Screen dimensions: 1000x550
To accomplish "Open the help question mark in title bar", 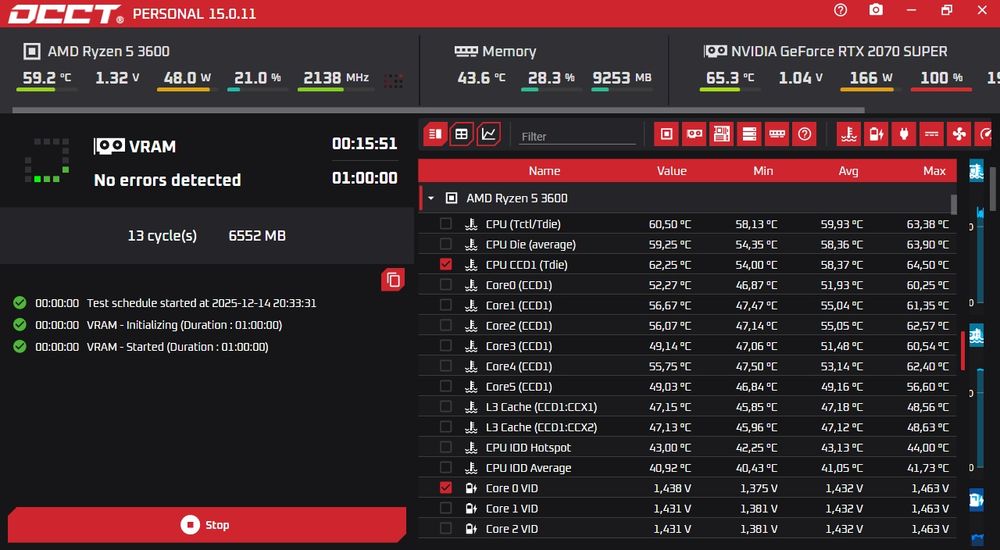I will [x=841, y=10].
